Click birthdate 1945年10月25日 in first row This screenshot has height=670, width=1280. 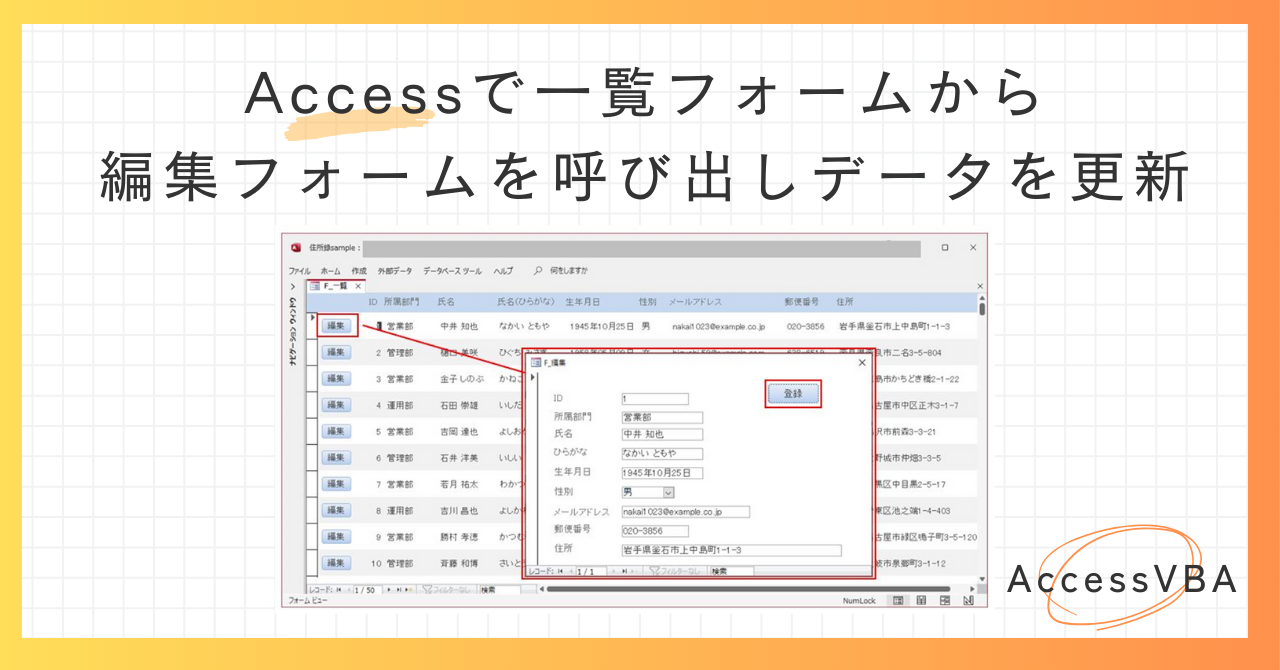point(600,326)
